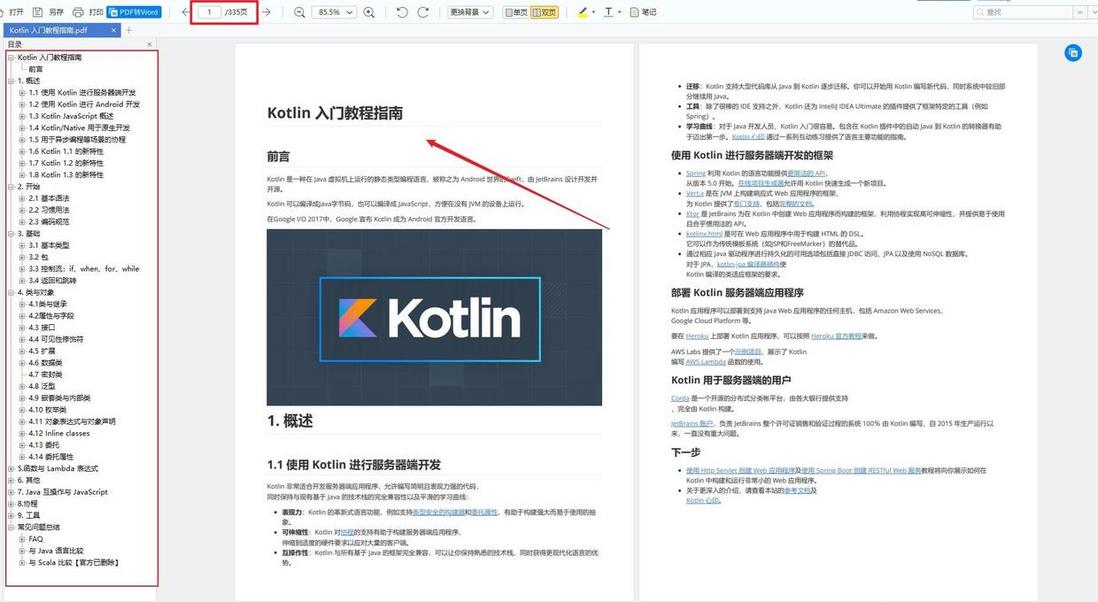Click the Kotlin logo image on page one
1098x602 pixels.
(x=434, y=317)
